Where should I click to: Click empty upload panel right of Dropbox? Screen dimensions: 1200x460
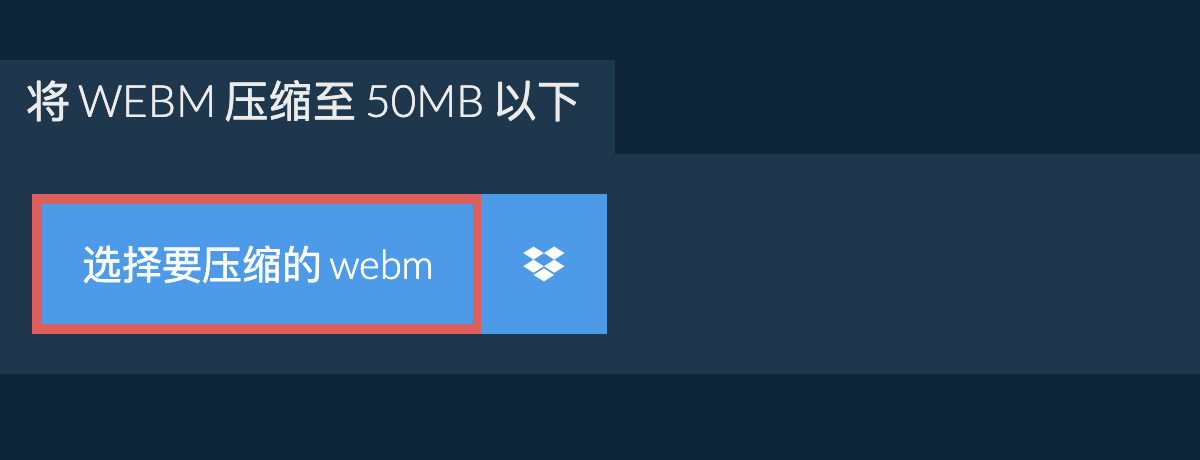[900, 264]
